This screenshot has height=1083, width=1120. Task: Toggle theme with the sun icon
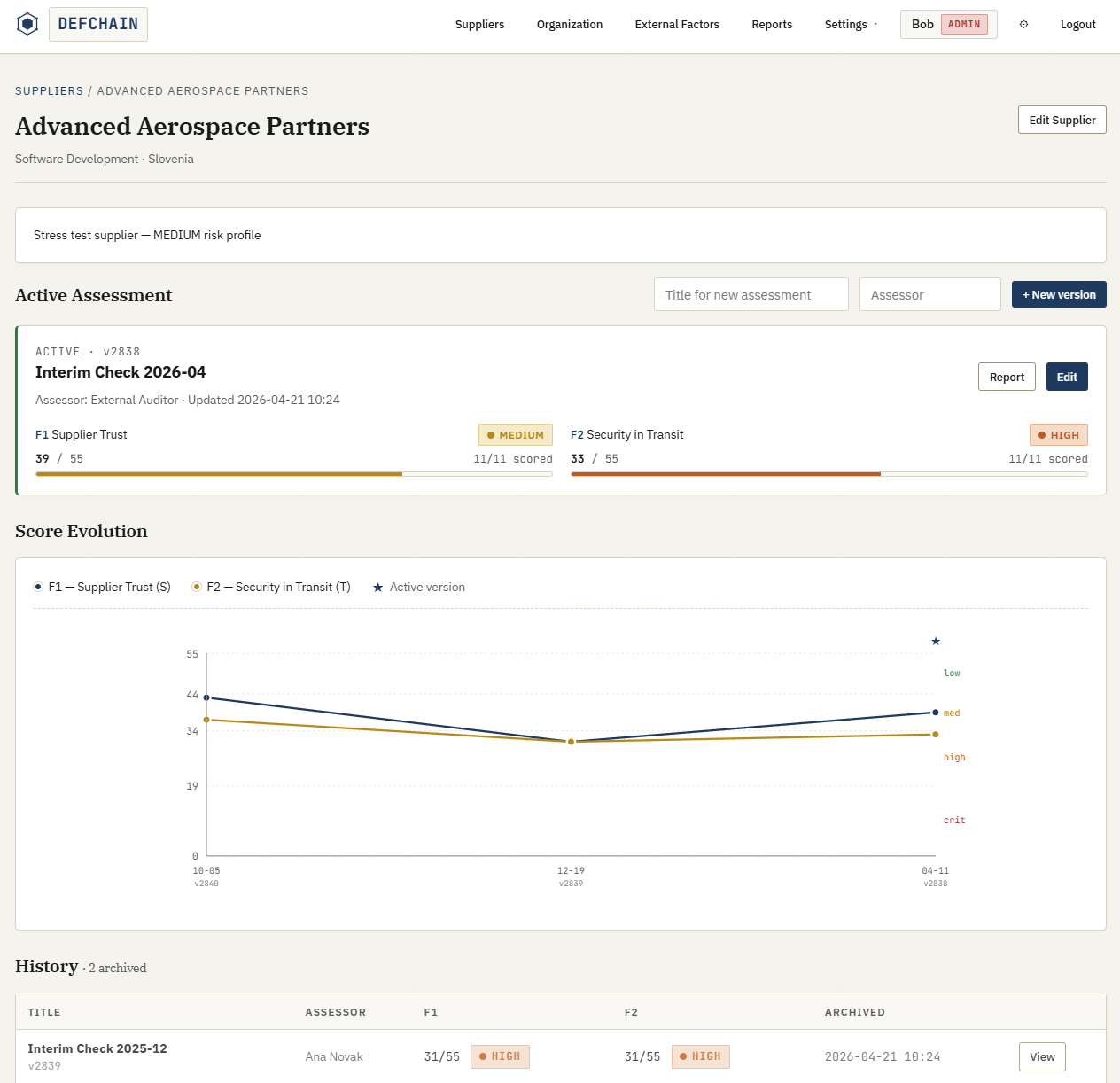[x=1023, y=25]
